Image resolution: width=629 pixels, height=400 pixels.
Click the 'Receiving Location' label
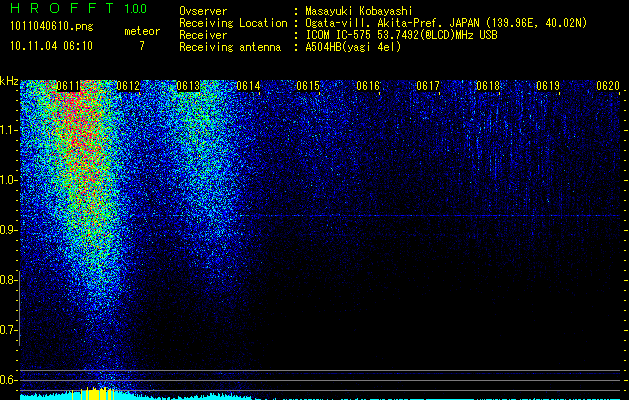[233, 23]
